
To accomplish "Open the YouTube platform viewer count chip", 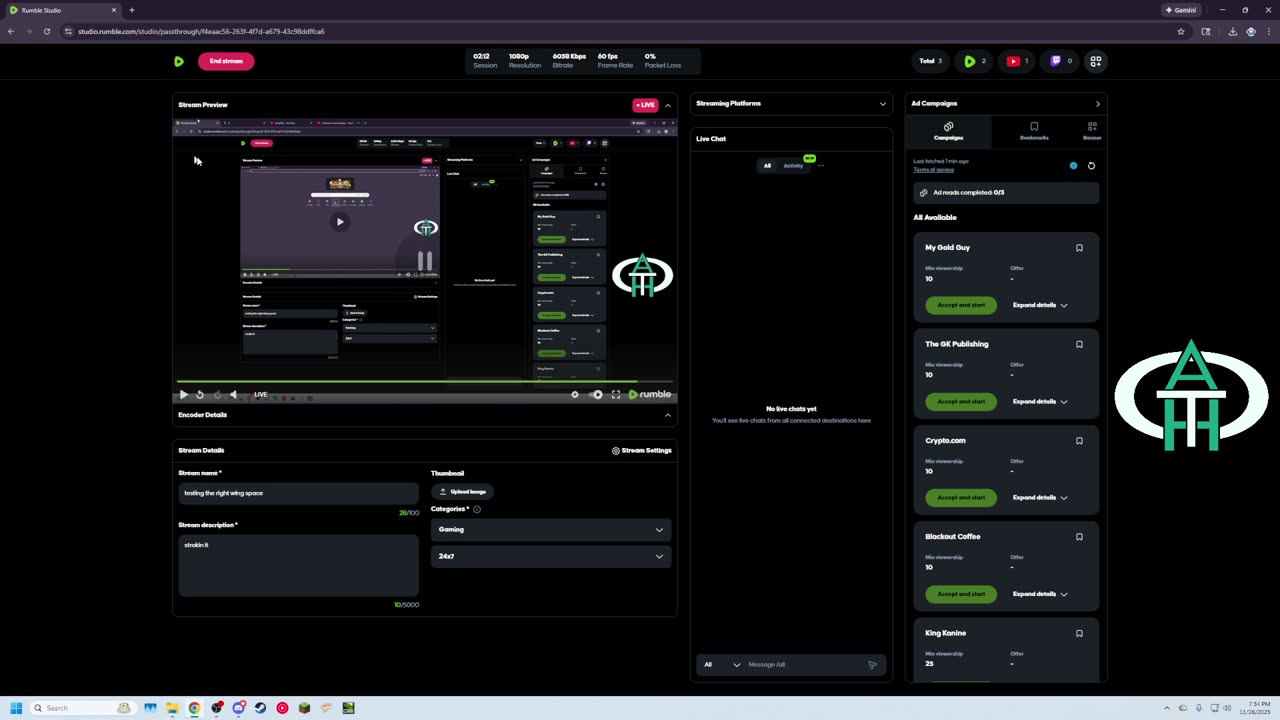I will (1018, 61).
